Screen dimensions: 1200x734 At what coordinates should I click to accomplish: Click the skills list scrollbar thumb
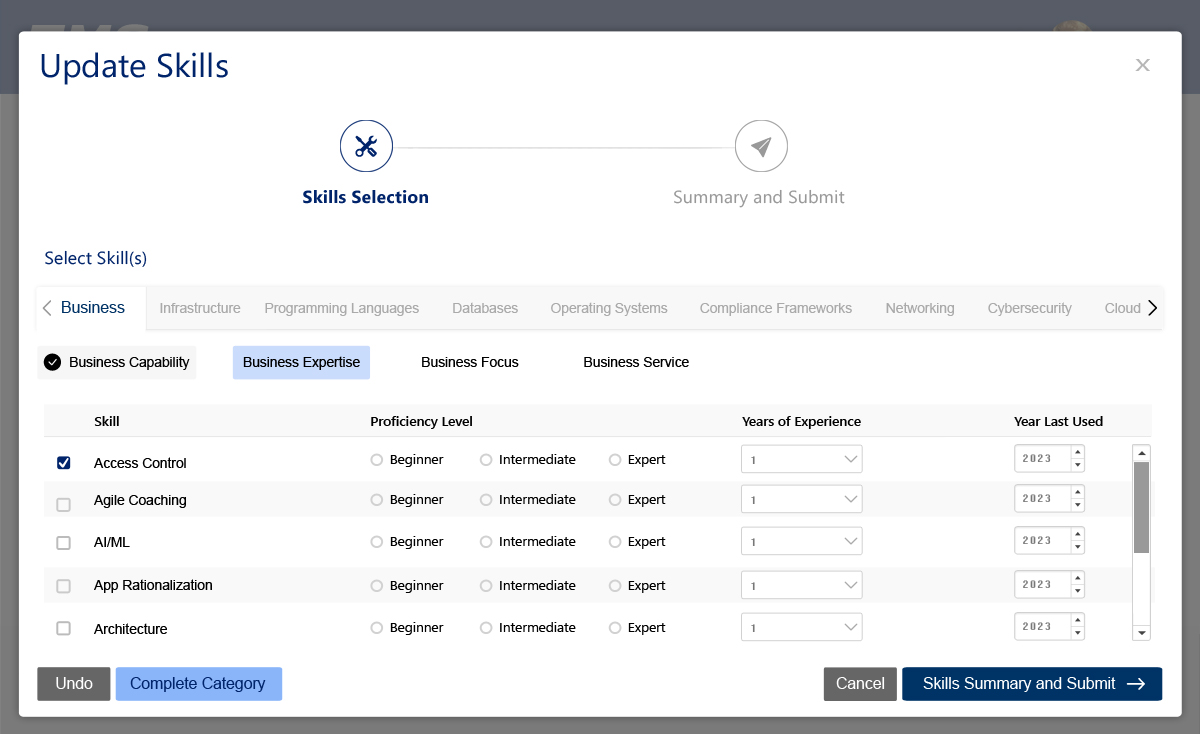pos(1141,507)
